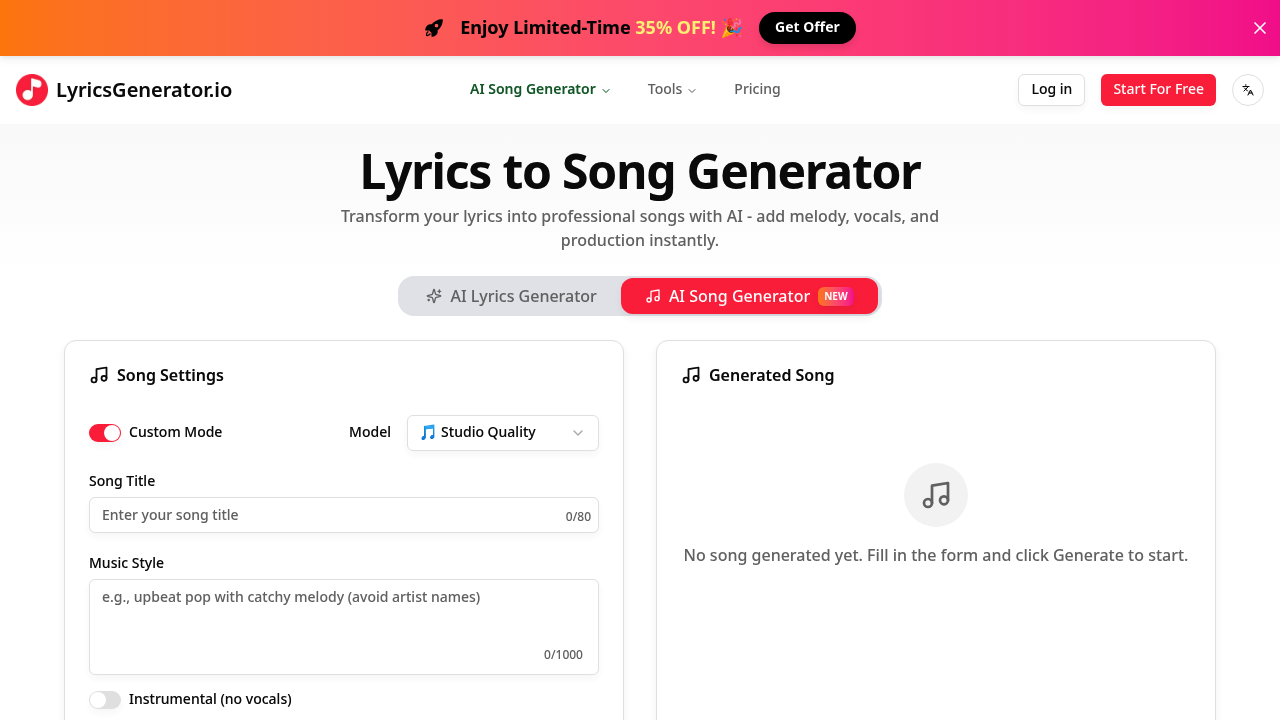Dismiss the 35% OFF promo banner

tap(1260, 28)
